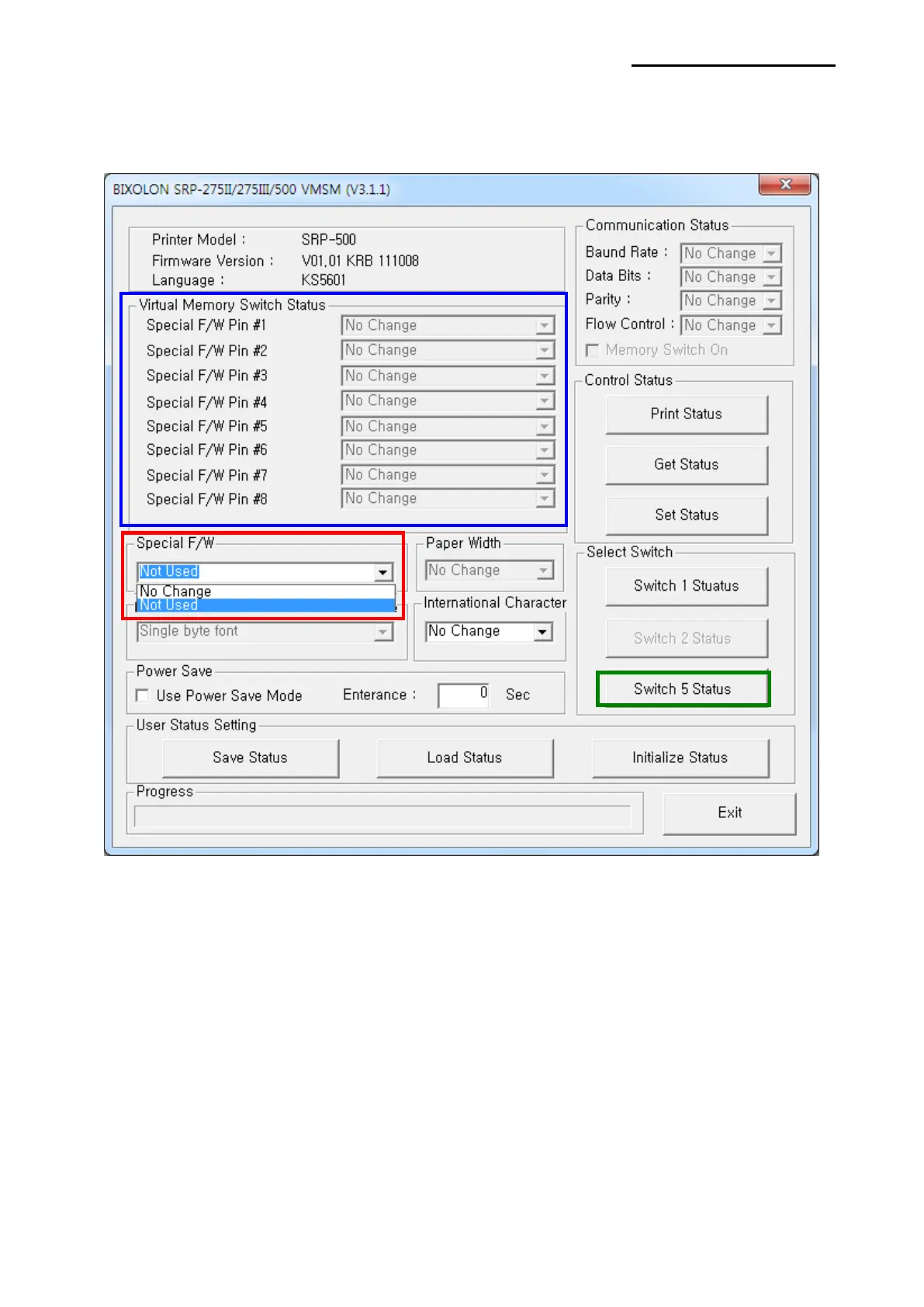
Task: Click the language value KS5601
Action: coord(324,280)
